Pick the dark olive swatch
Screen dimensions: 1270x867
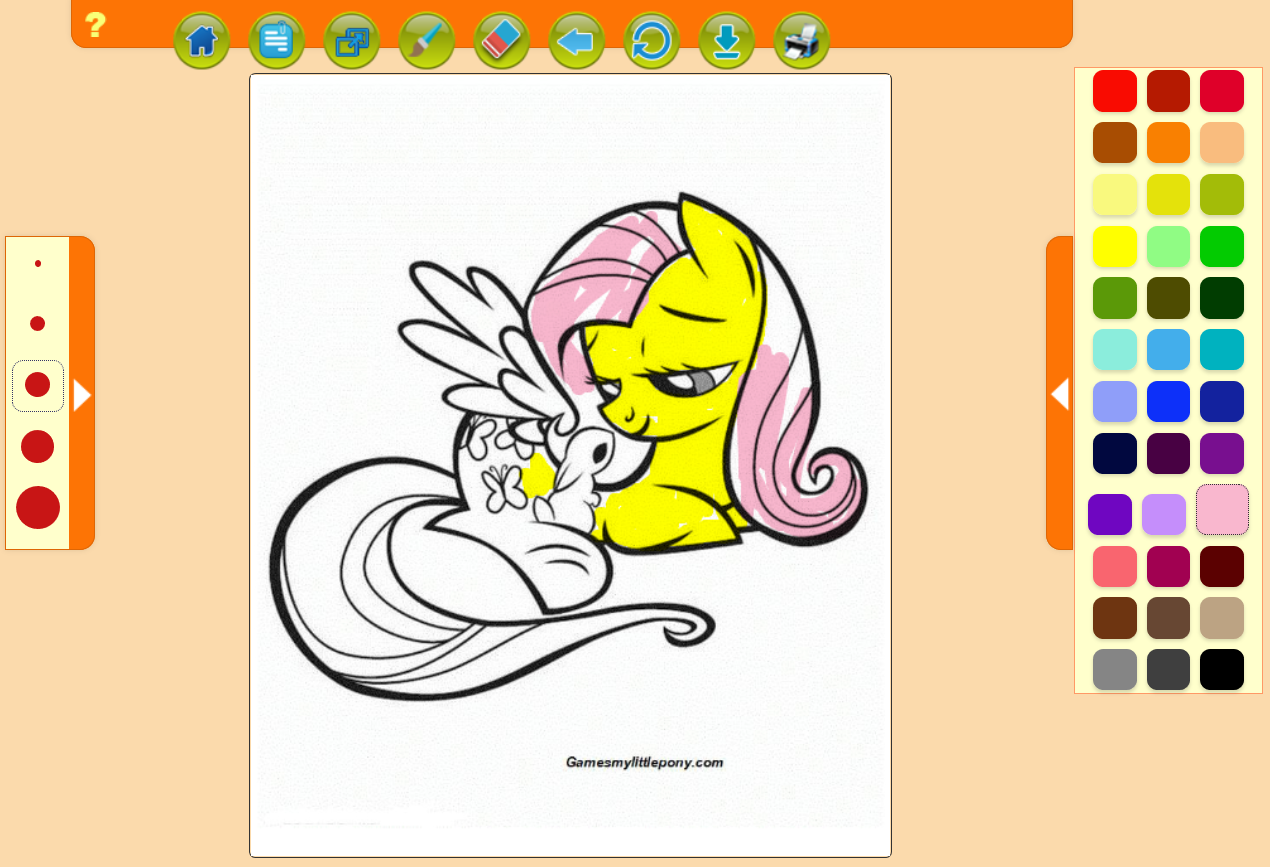pos(1168,298)
